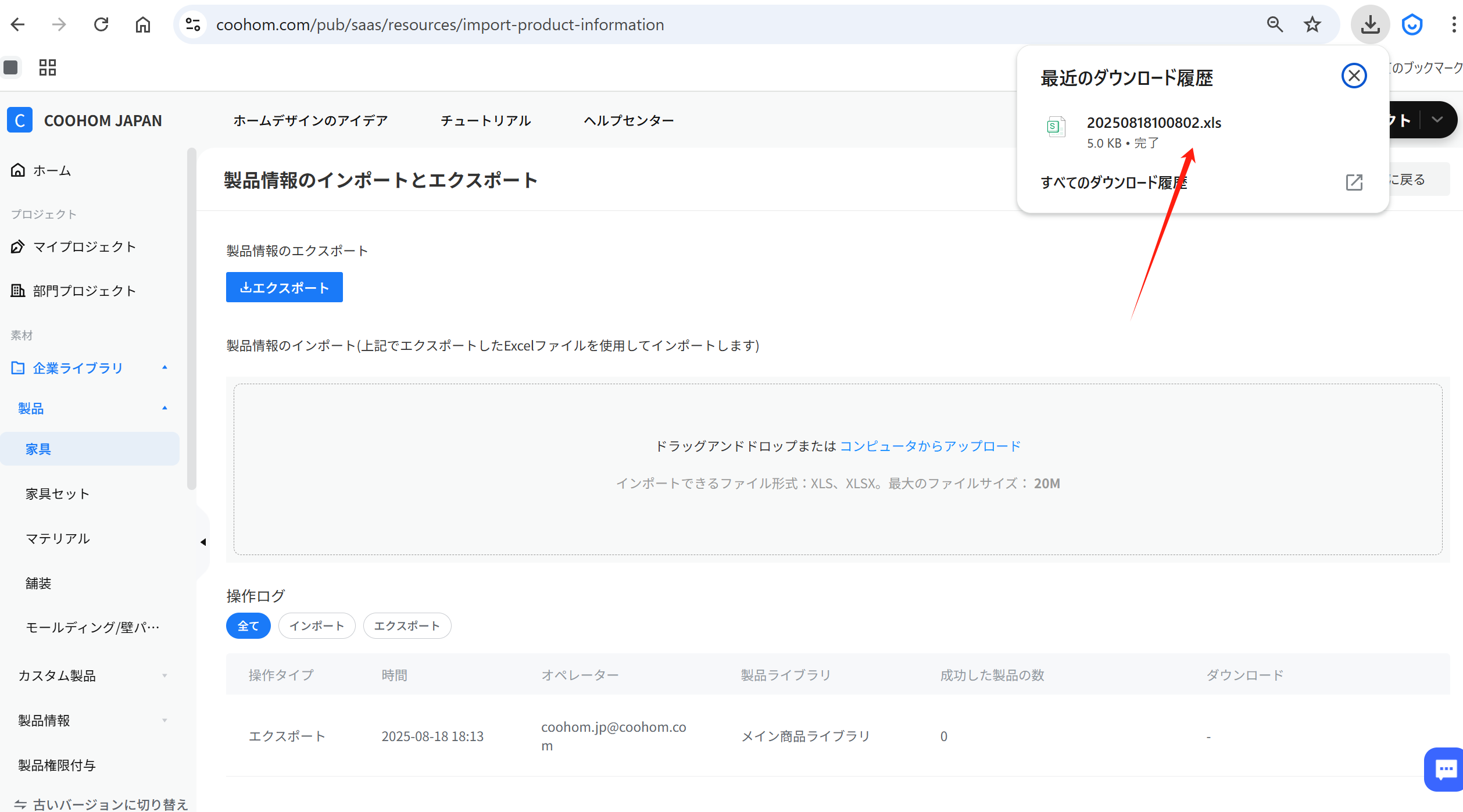Click the blue エクスポート button
Viewport: 1463px width, 812px height.
click(x=284, y=287)
